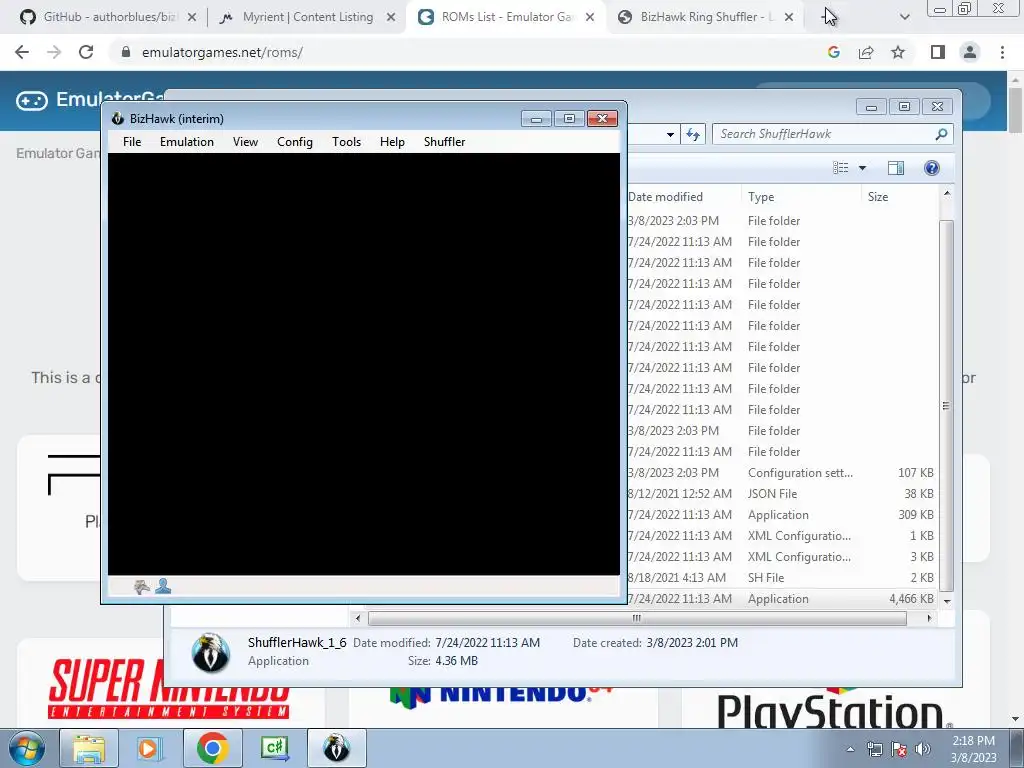Open the Config menu in BizHawk
The image size is (1024, 768).
click(x=295, y=142)
